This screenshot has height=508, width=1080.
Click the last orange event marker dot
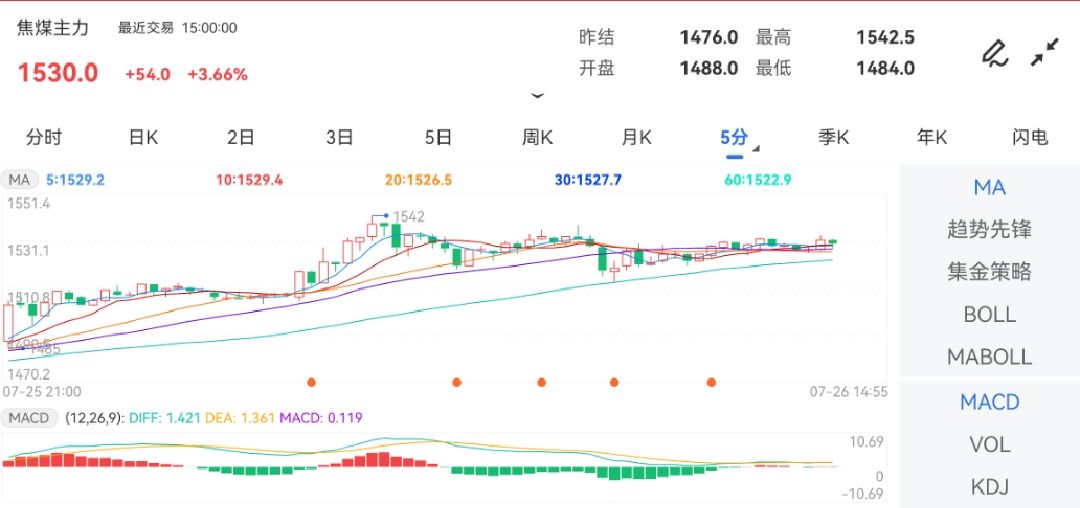tap(712, 382)
